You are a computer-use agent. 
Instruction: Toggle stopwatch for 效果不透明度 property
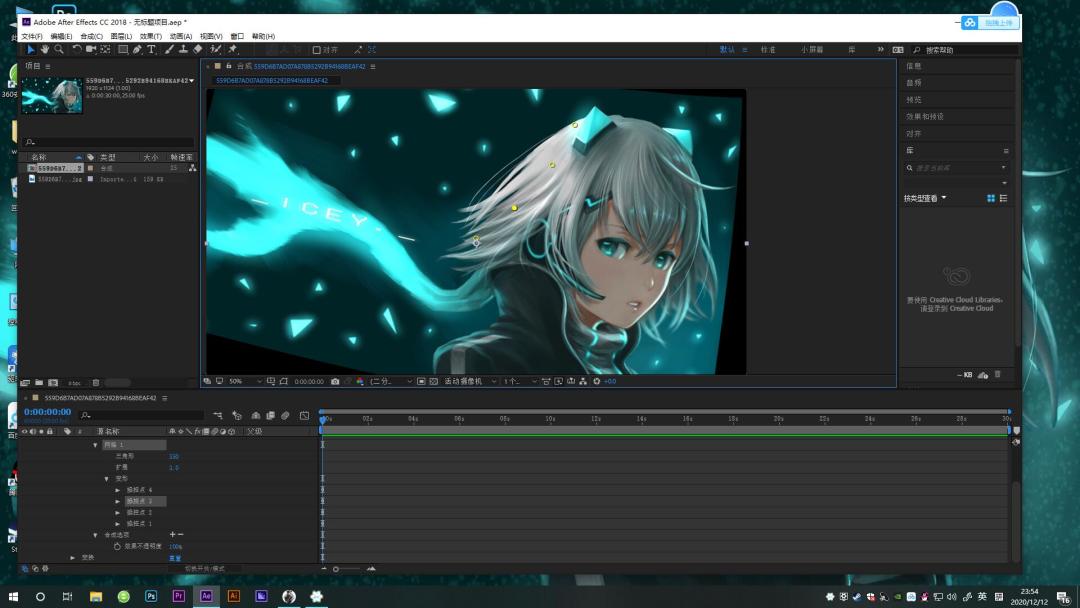coord(117,546)
